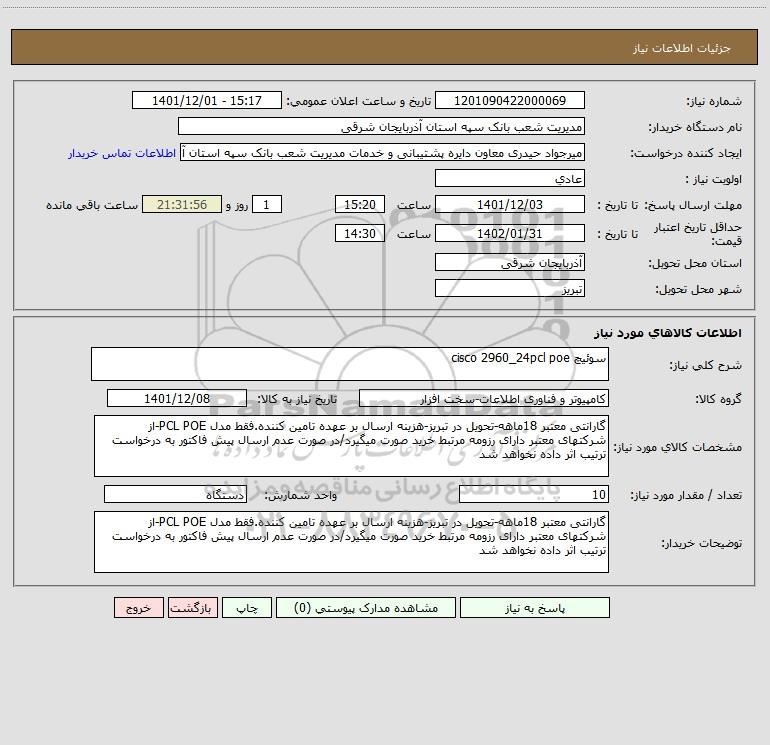Click the نام دستگاه خریدار label
Viewport: 770px width, 745px height.
tap(695, 127)
